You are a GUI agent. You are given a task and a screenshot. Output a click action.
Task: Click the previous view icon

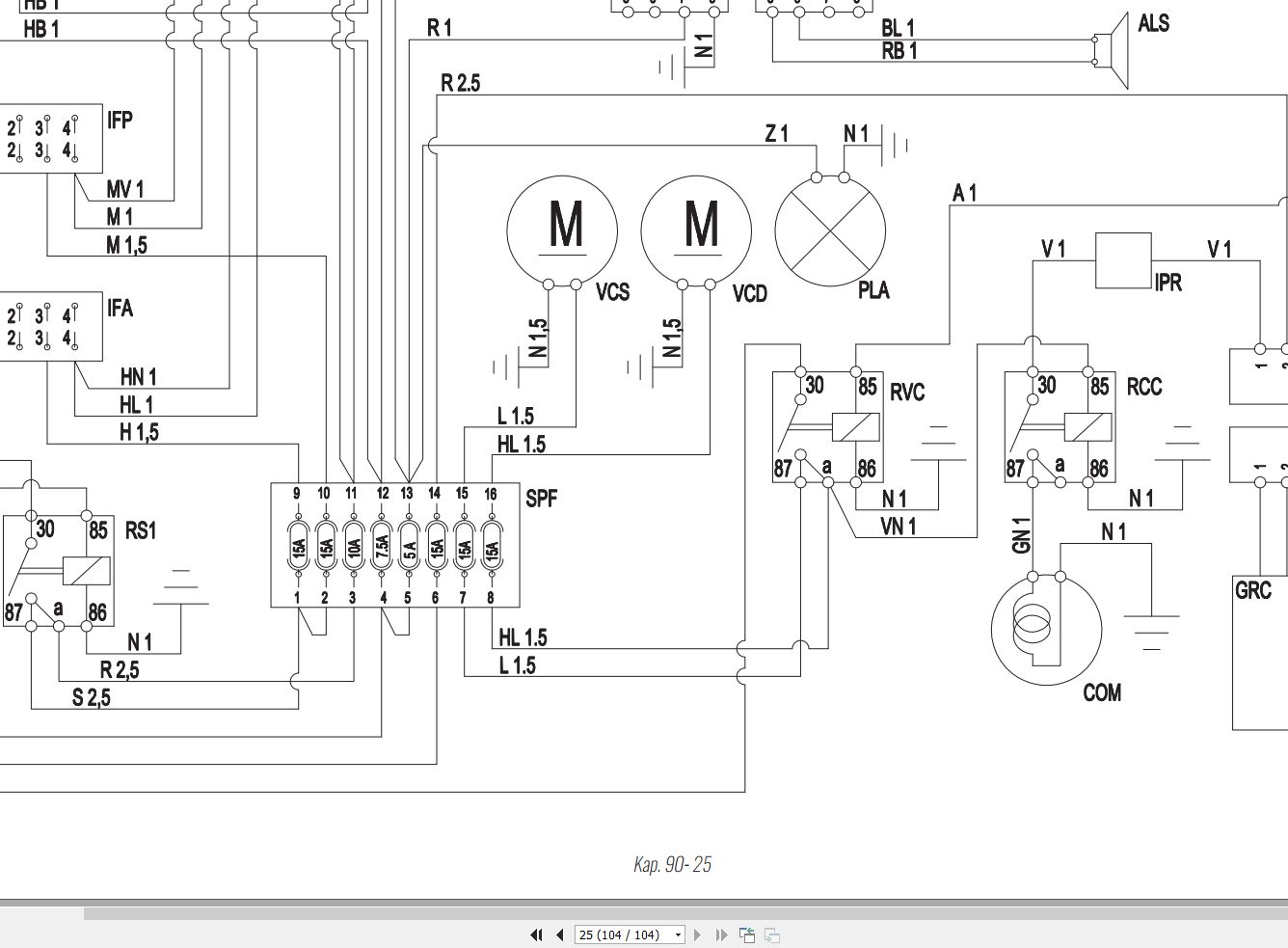[748, 934]
